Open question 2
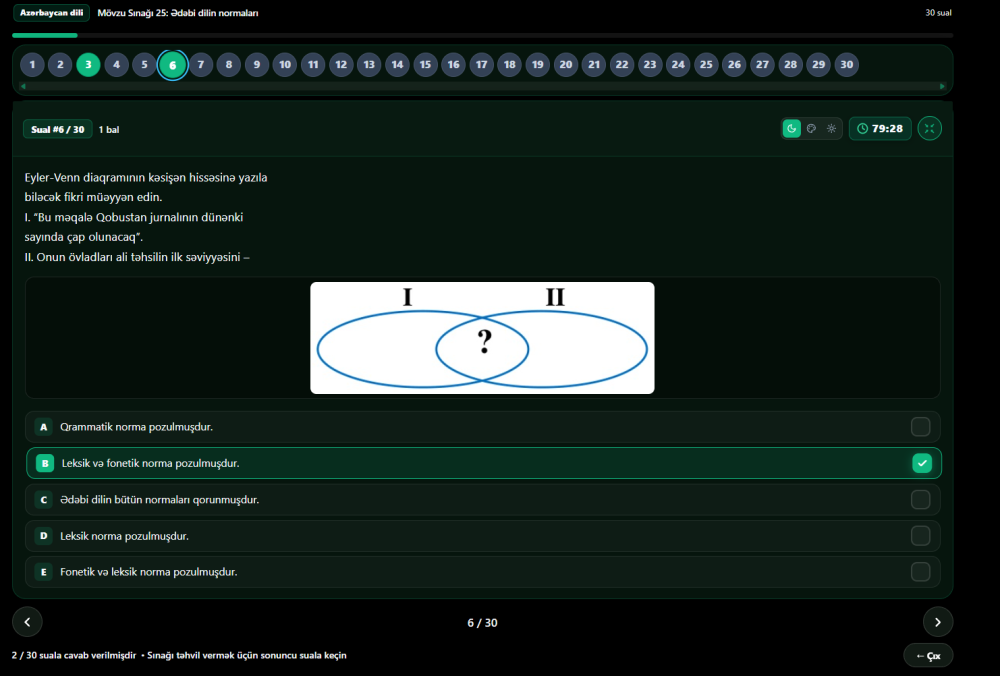The width and height of the screenshot is (1000, 676). (x=60, y=64)
